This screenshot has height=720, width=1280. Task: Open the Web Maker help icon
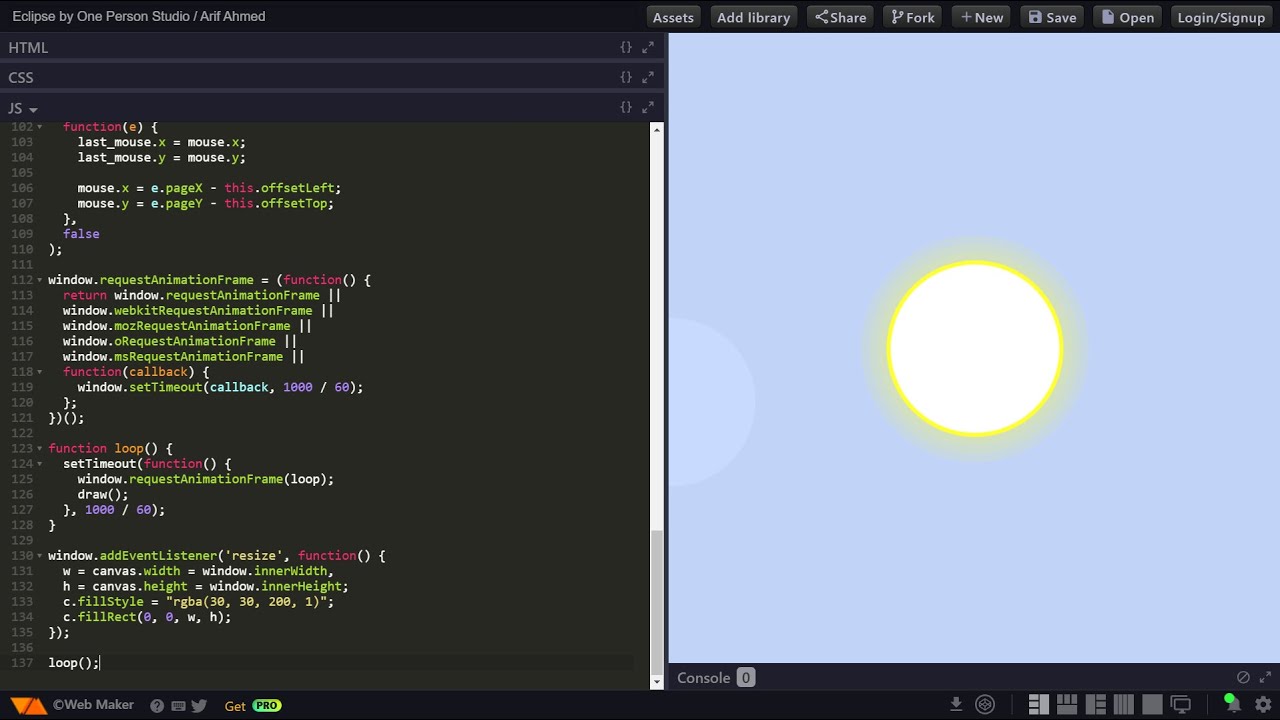[157, 706]
